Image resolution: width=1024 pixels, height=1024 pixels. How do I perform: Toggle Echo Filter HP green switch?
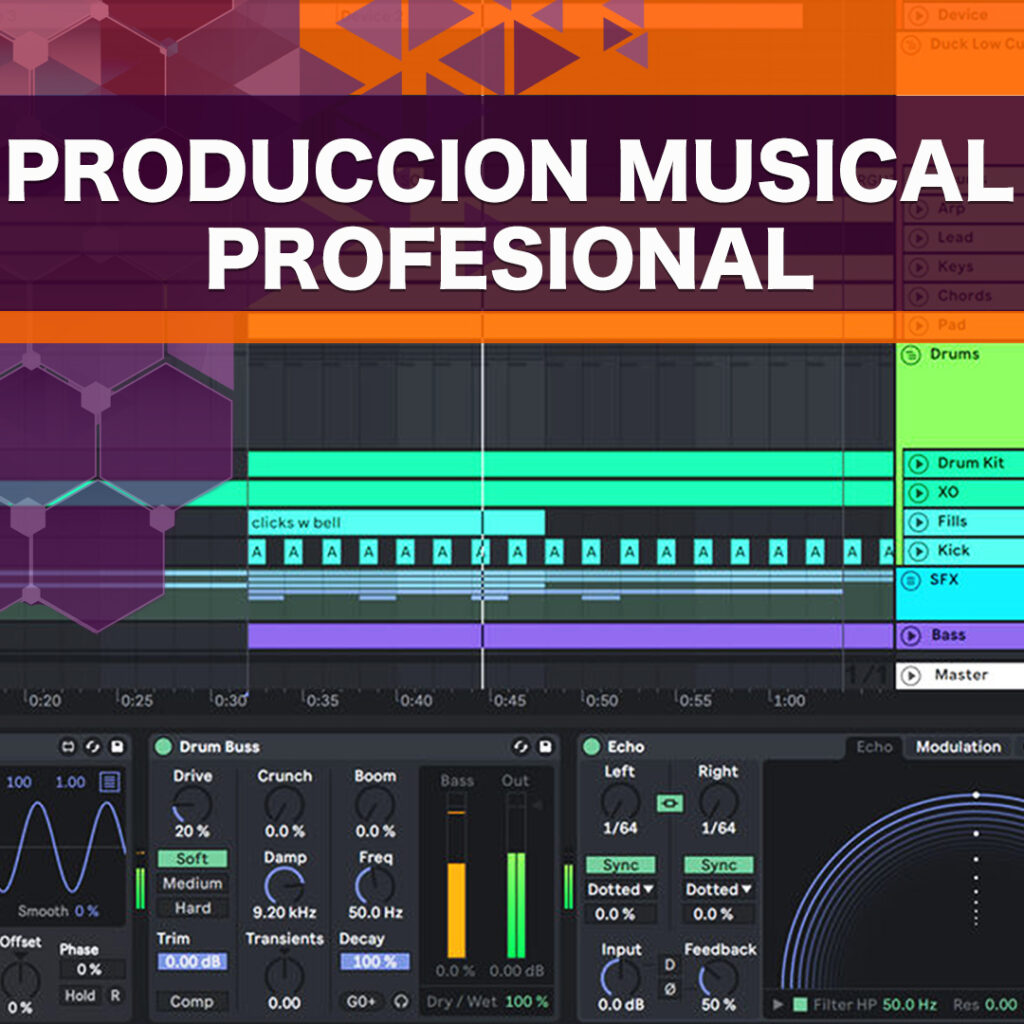coord(800,1004)
